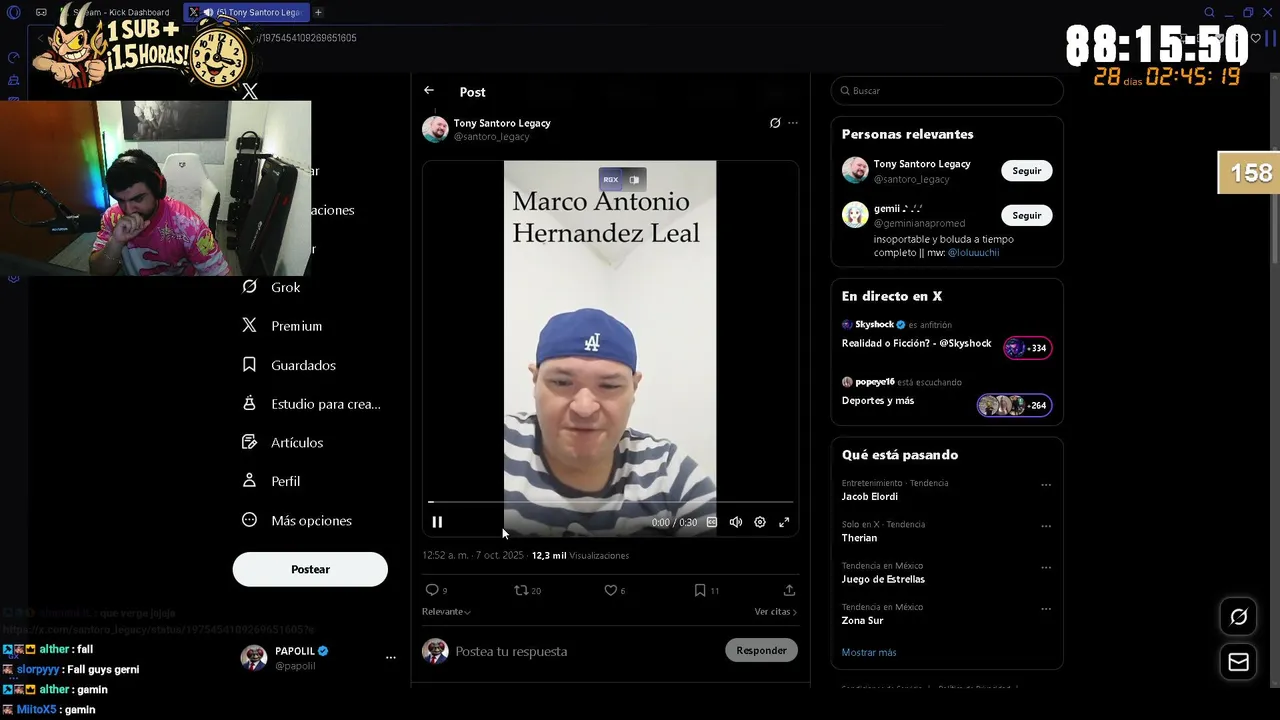This screenshot has height=720, width=1280.
Task: Click the X logo home icon
Action: pos(250,91)
